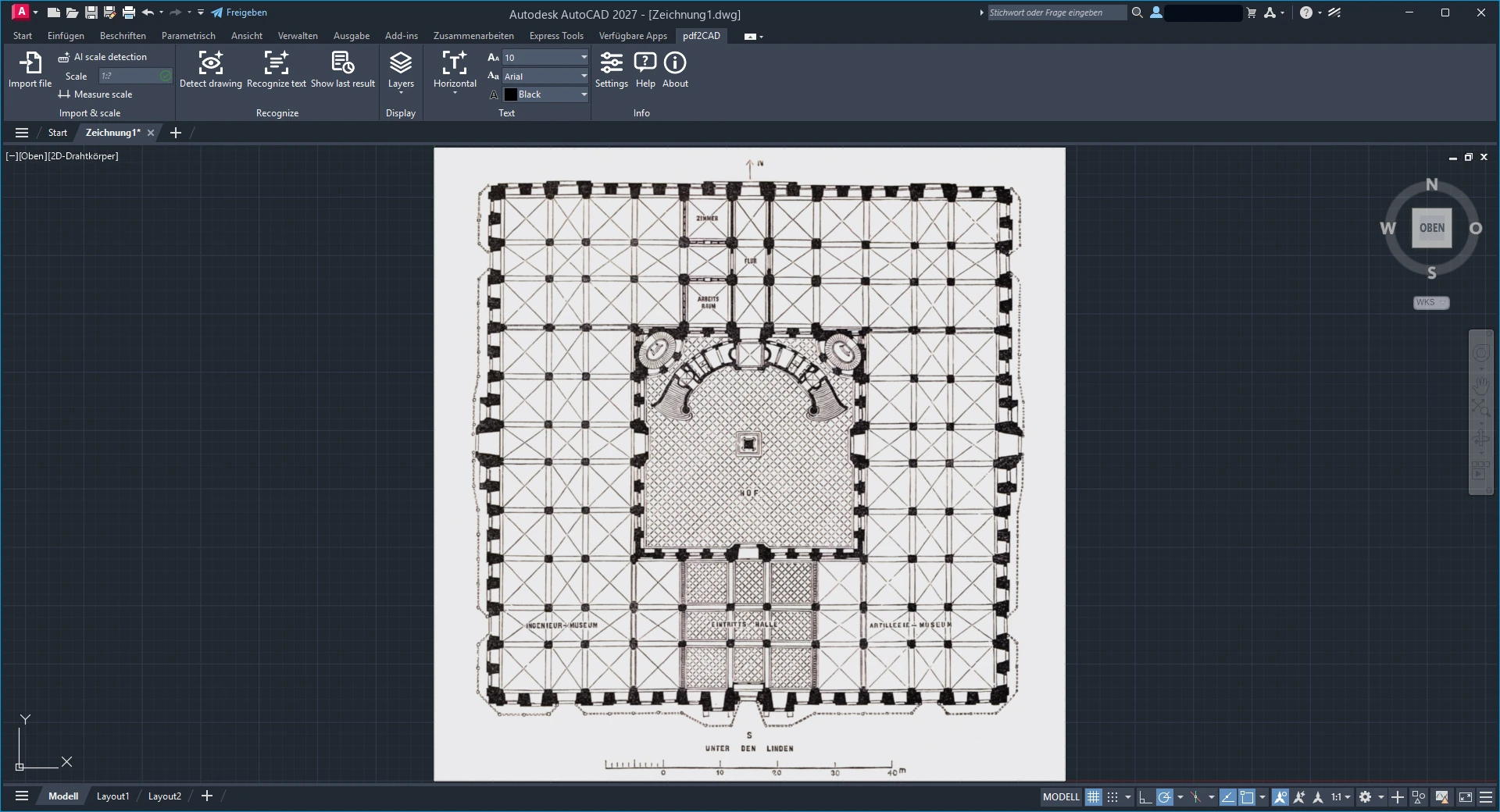
Task: Open the Express Tools ribbon tab
Action: 556,36
